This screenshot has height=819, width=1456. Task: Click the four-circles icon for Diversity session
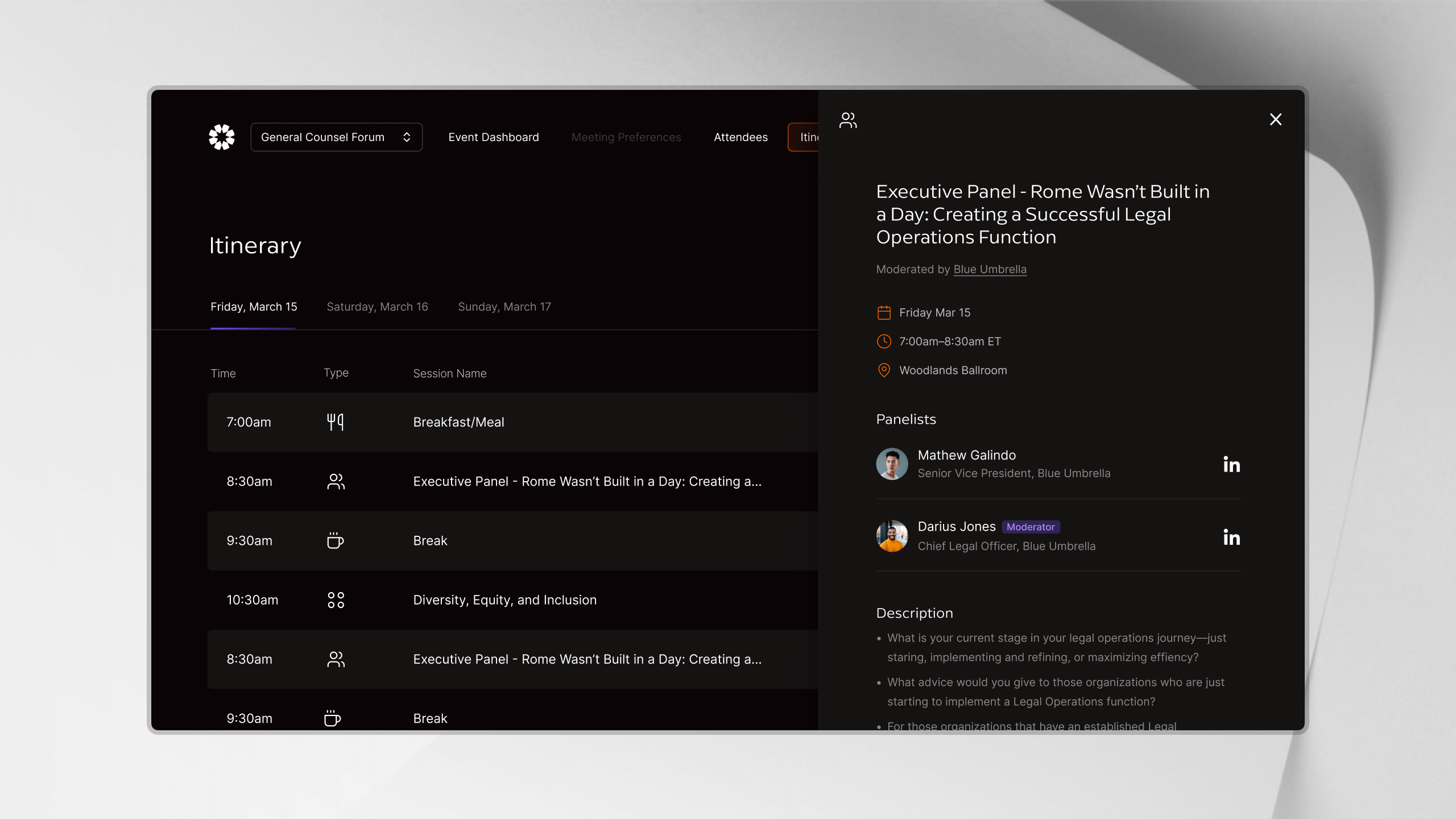coord(336,599)
